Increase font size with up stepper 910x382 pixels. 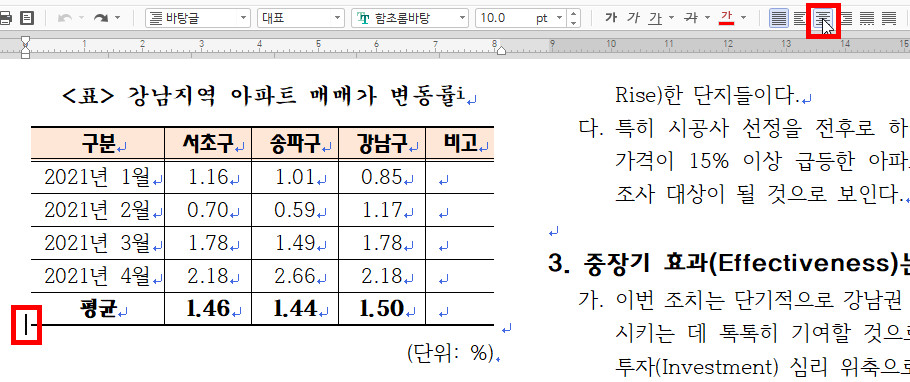[573, 14]
